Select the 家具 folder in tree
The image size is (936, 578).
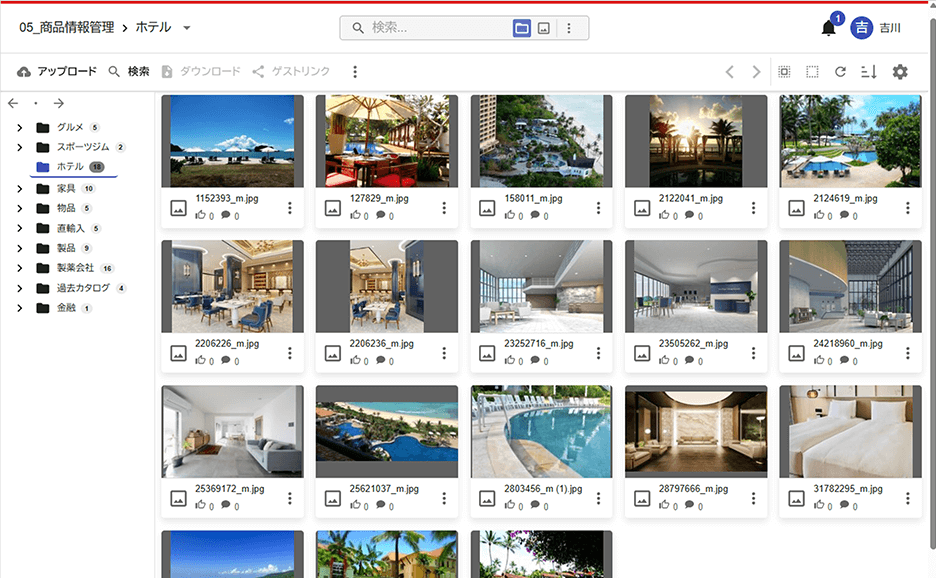click(66, 188)
